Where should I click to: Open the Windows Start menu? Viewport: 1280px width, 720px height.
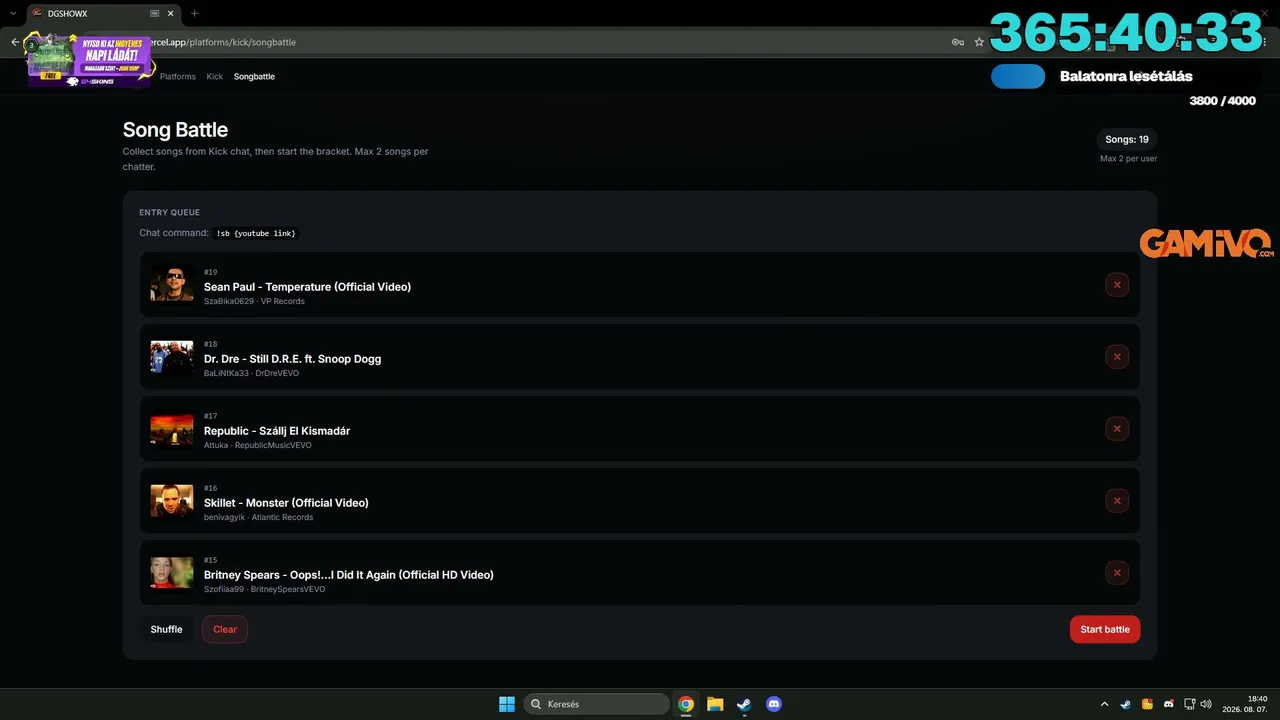coord(507,704)
